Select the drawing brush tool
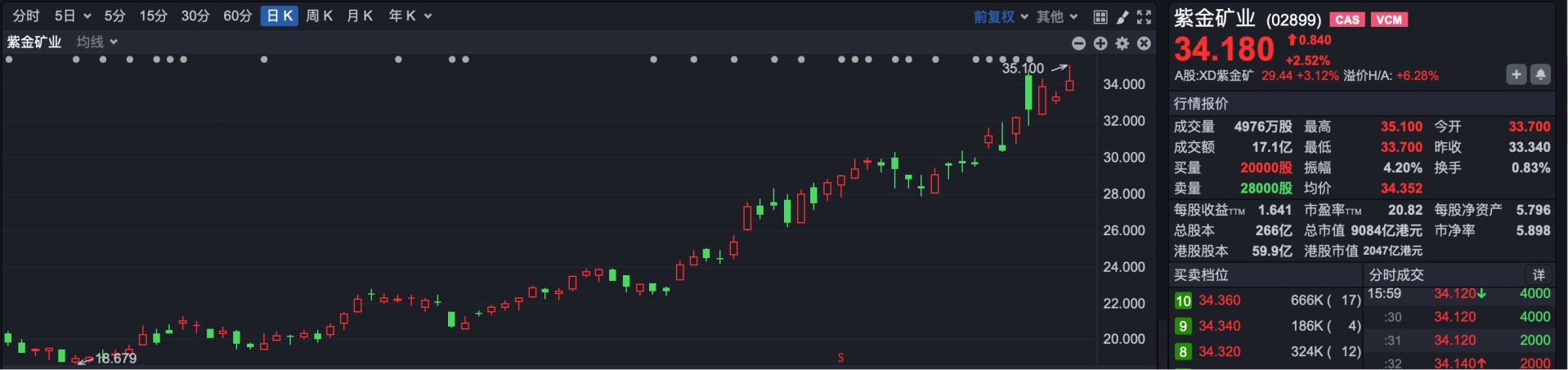Image resolution: width=1568 pixels, height=370 pixels. [1122, 16]
